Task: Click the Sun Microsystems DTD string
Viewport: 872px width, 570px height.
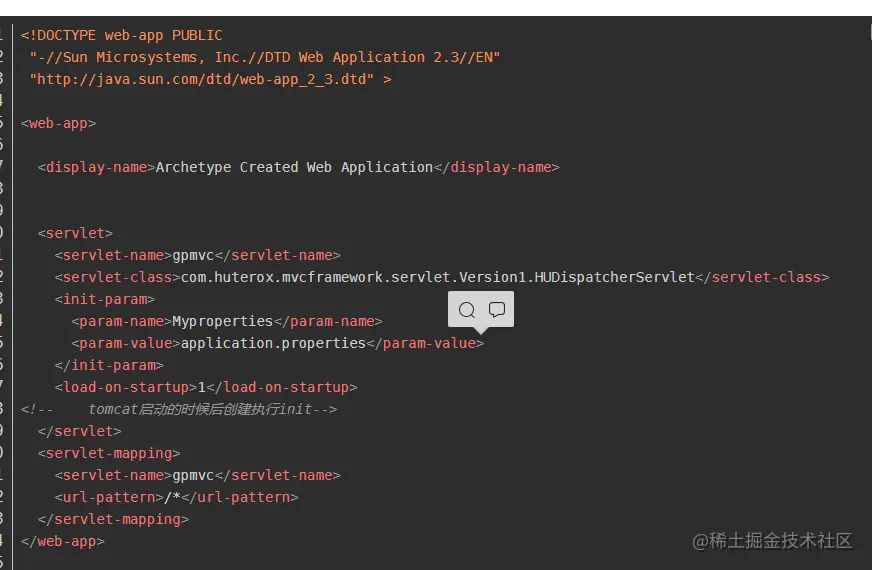Action: 265,57
